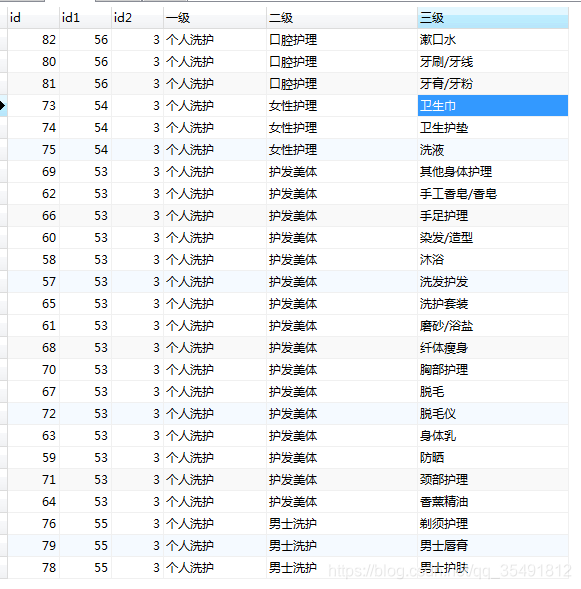581x589 pixels.
Task: Click the id cell 64
Action: tap(33, 501)
